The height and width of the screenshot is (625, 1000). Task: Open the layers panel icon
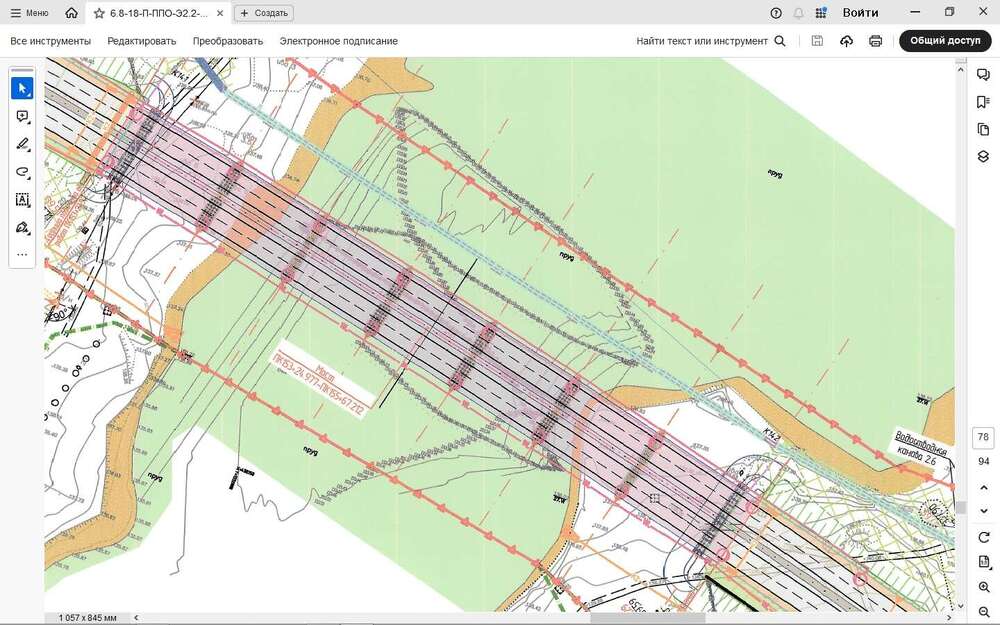point(983,156)
